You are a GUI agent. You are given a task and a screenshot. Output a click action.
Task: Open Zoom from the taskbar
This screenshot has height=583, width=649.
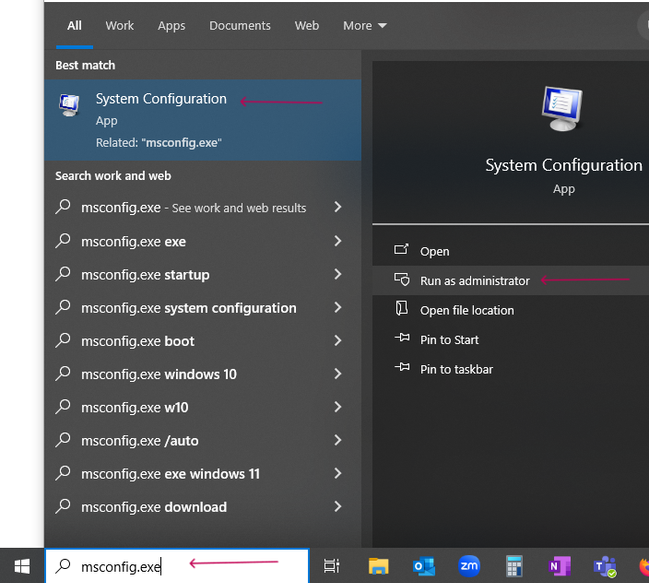469,566
